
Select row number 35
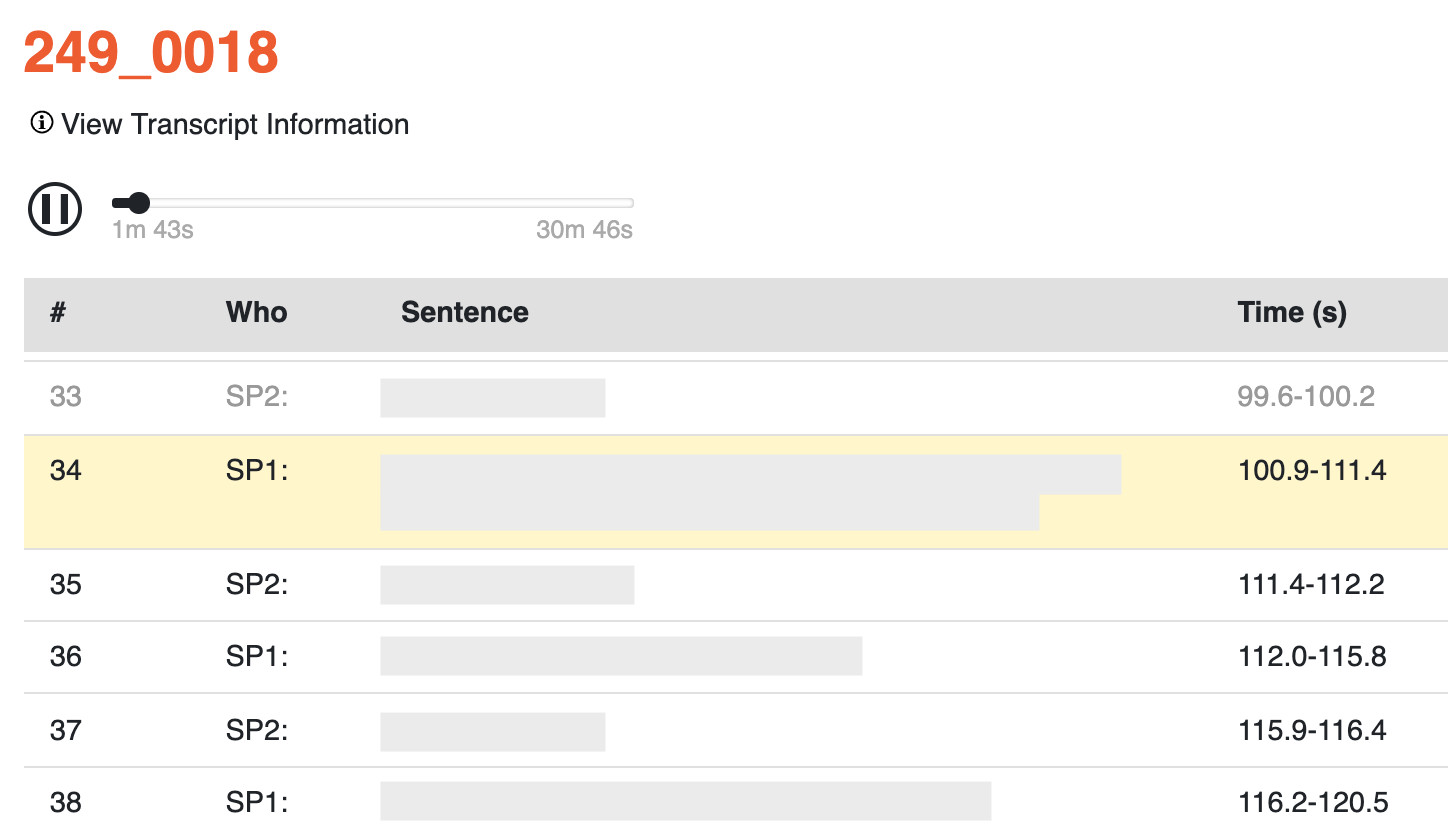[65, 584]
